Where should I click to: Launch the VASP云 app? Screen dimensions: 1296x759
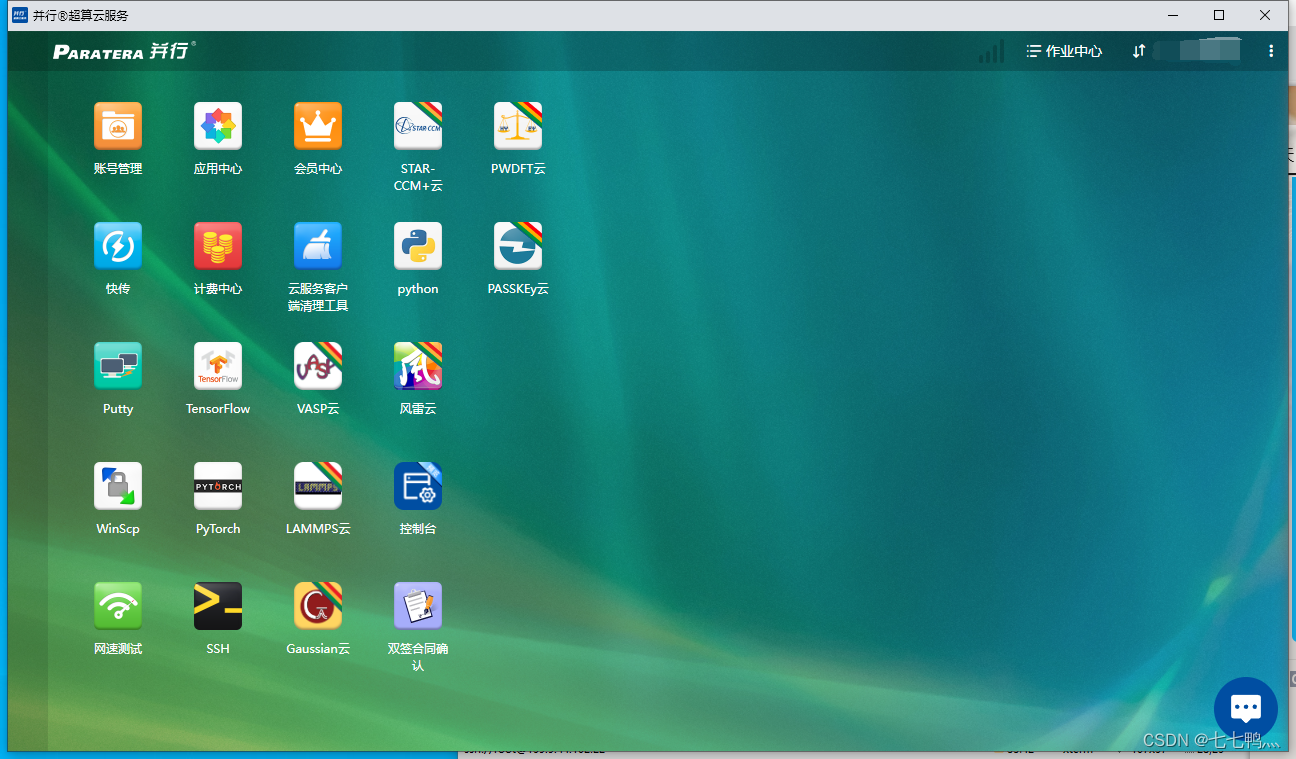click(x=318, y=366)
